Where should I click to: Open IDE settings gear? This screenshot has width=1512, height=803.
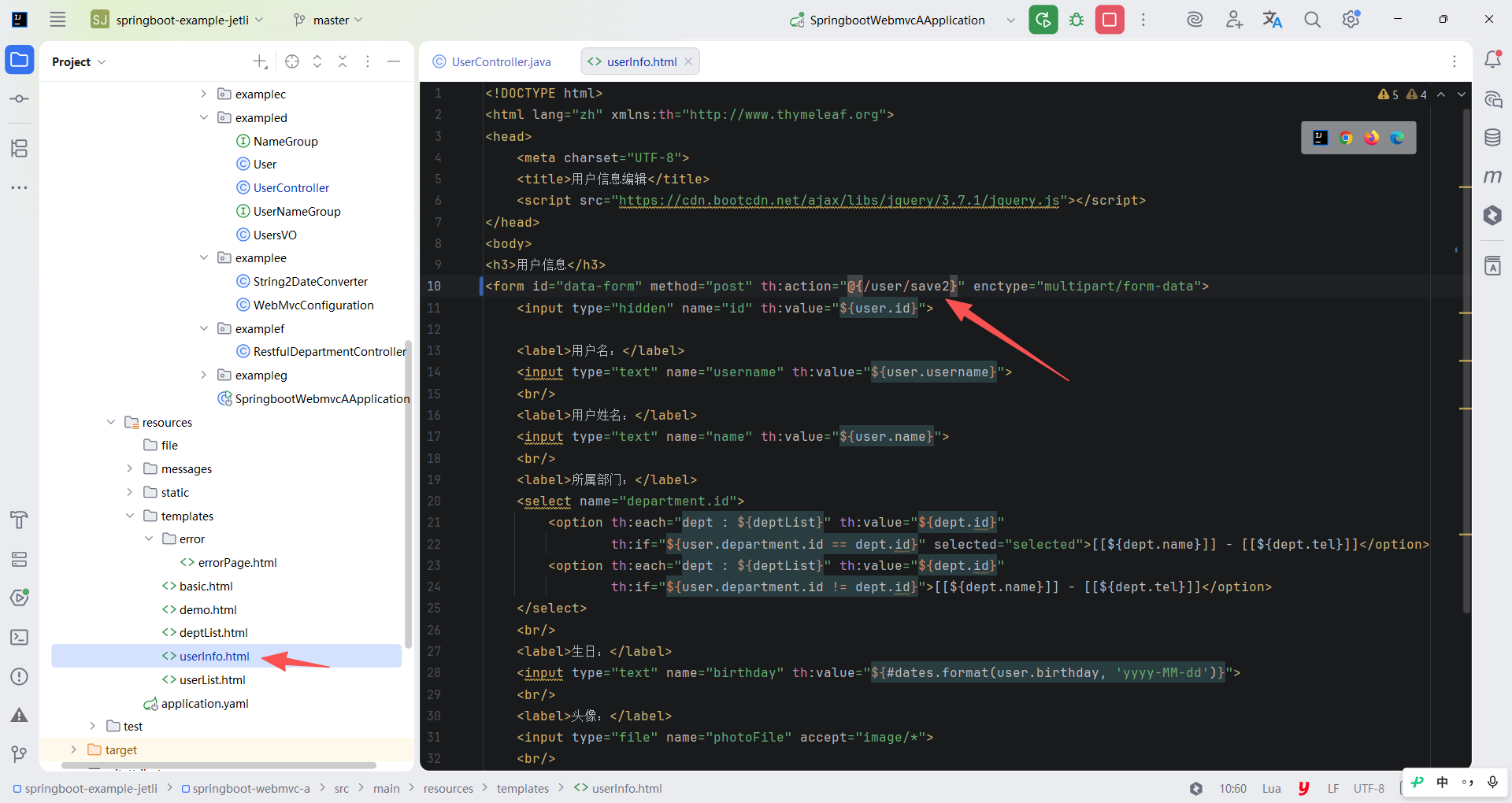click(1351, 20)
